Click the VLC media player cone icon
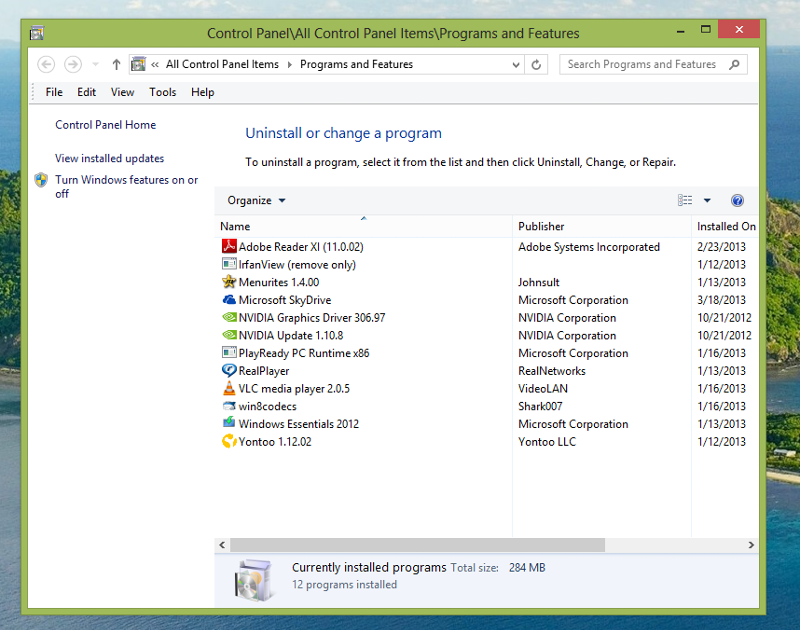Screen dimensions: 800x630 [x=229, y=388]
